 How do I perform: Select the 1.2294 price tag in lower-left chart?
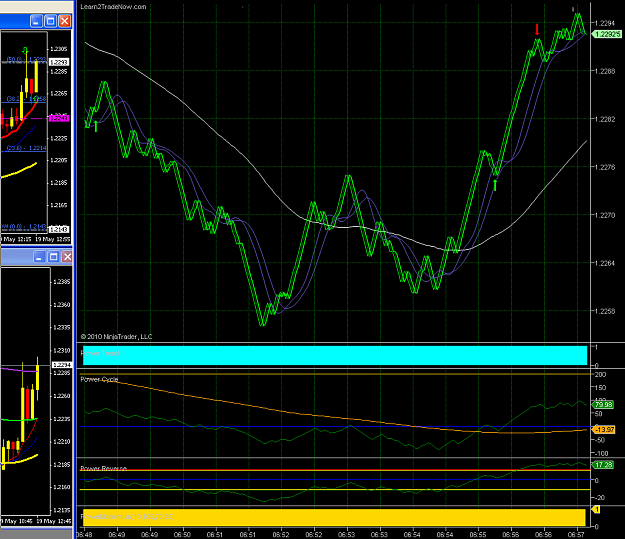pos(62,365)
